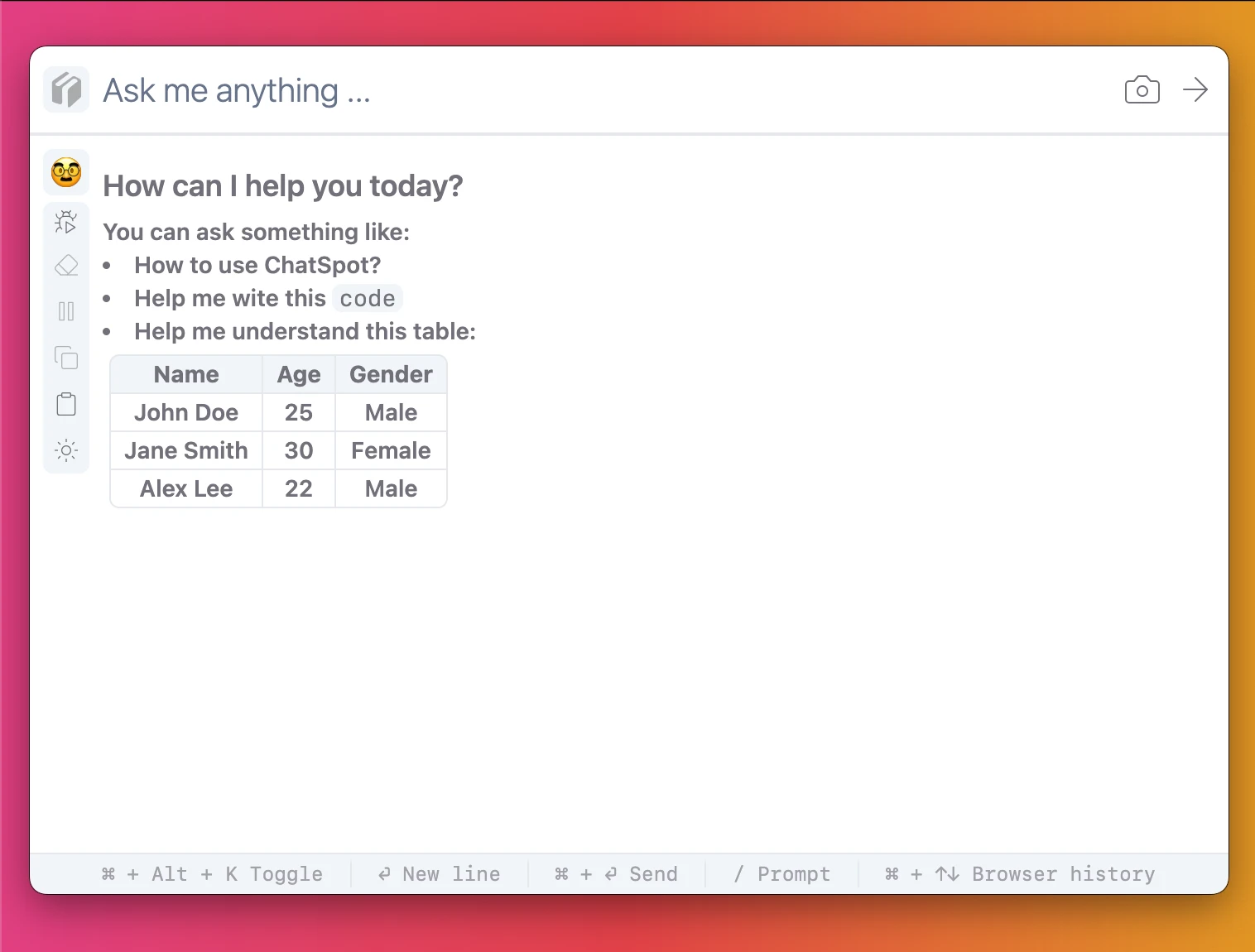Open the nerd face emoji avatar
Screen dimensions: 1255x952
pos(66,173)
